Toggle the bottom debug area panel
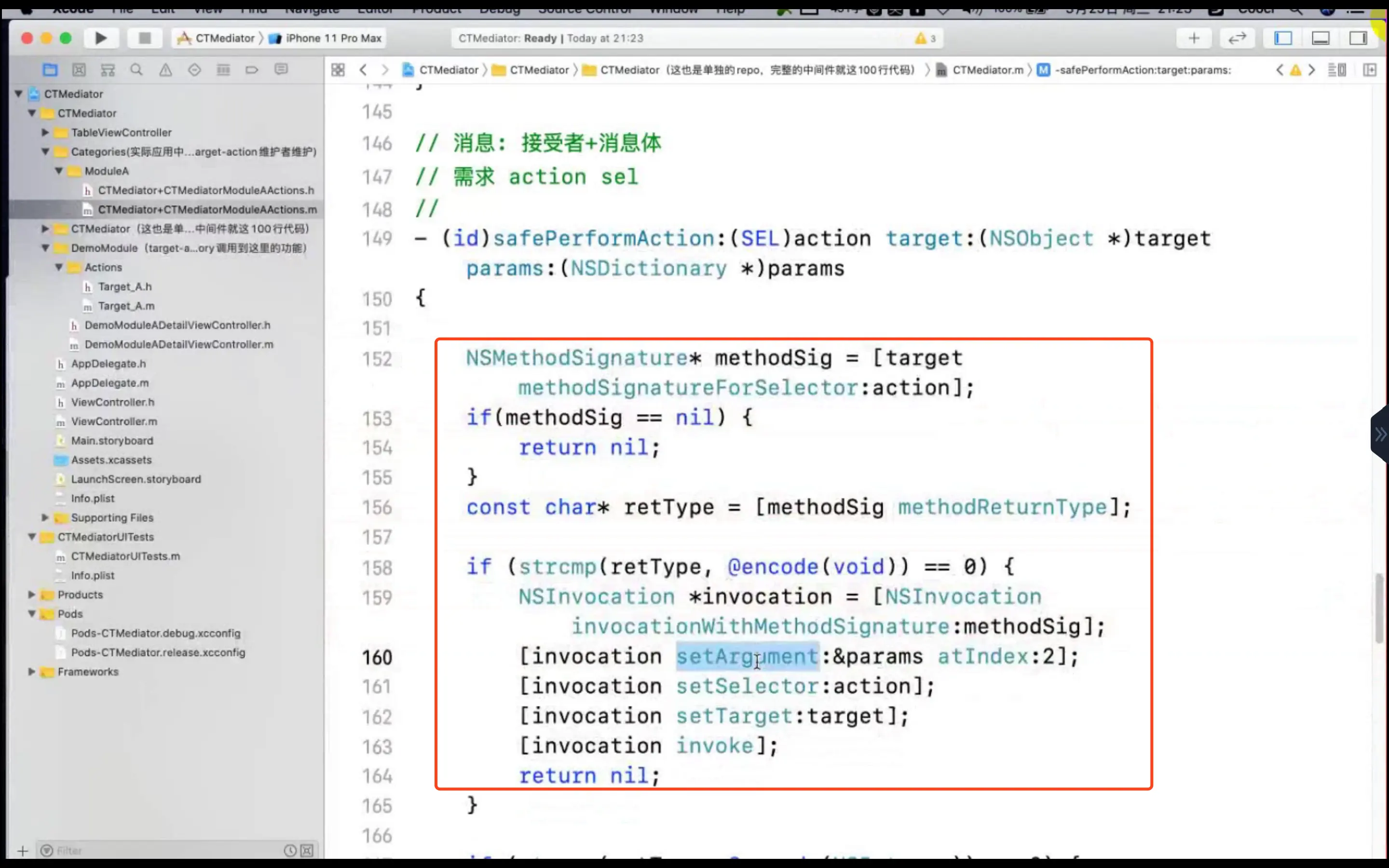Viewport: 1389px width, 868px height. pyautogui.click(x=1320, y=39)
